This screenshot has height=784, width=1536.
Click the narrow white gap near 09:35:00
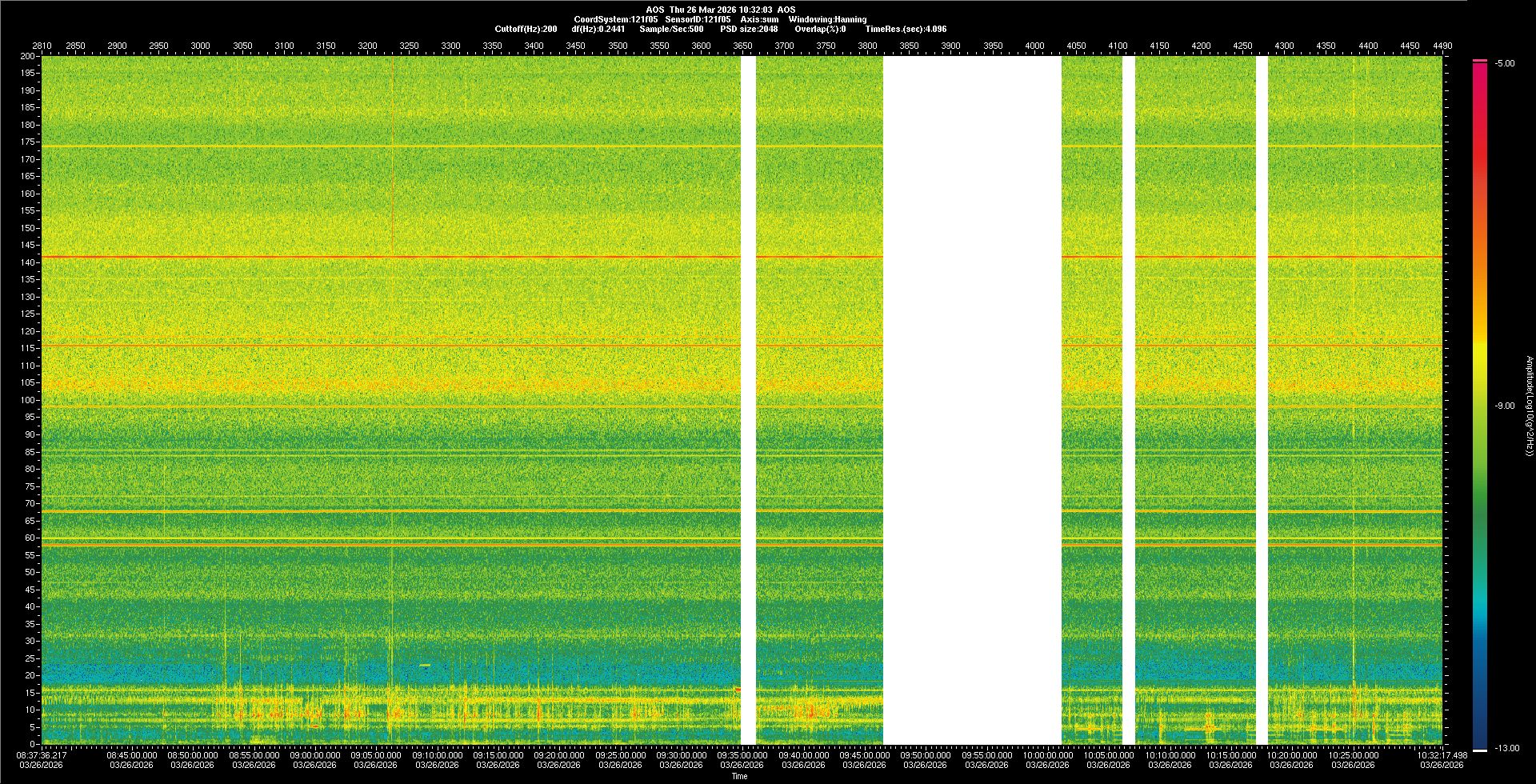[x=748, y=400]
